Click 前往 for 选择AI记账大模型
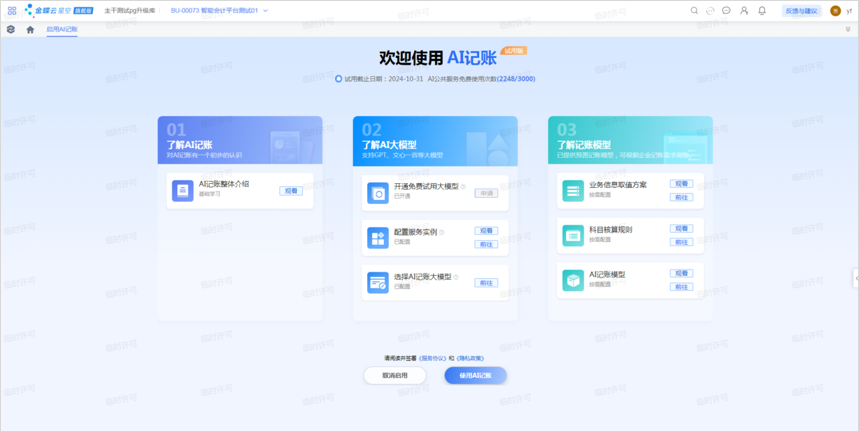The width and height of the screenshot is (859, 432). click(486, 283)
